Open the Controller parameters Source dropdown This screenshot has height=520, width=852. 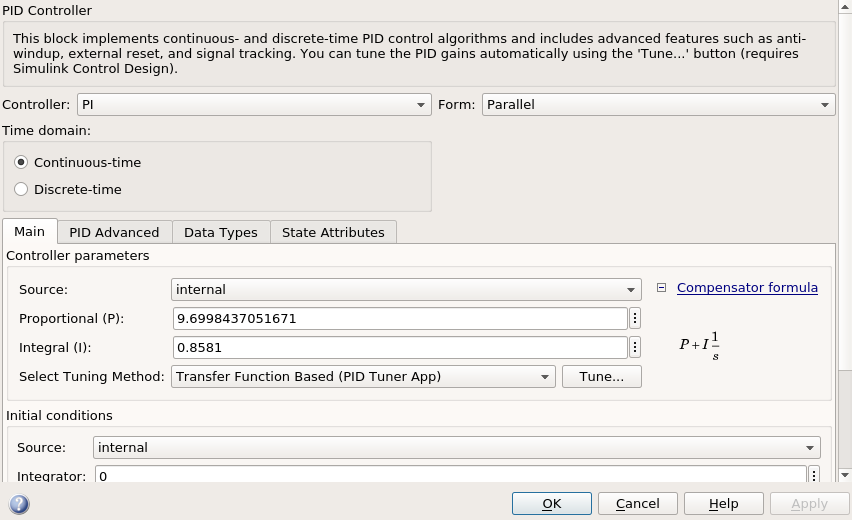tap(406, 290)
